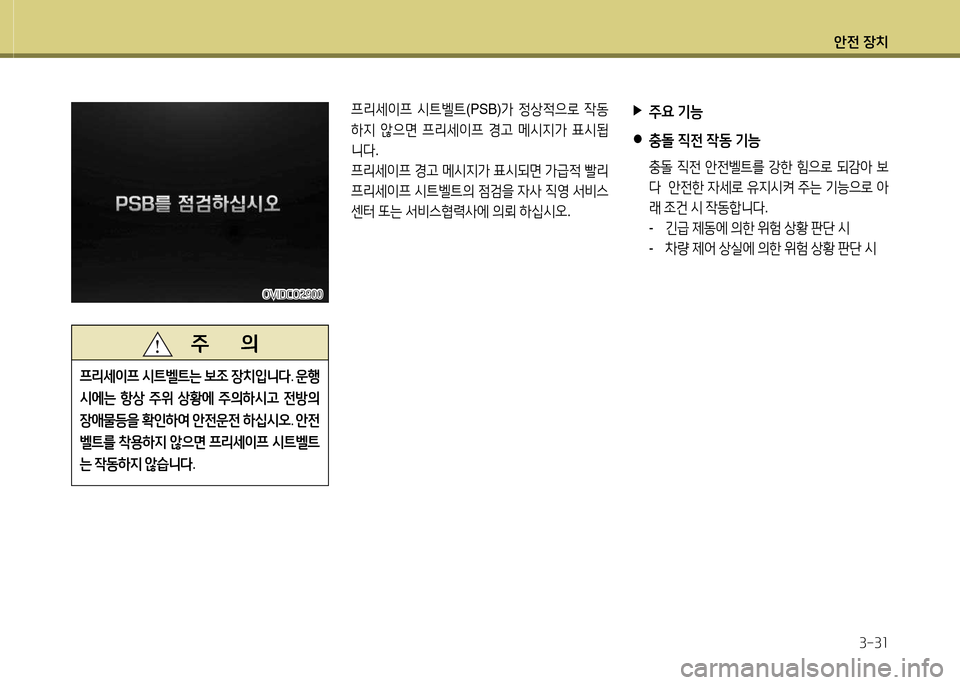This screenshot has height=685, width=960.
Task: Click paragraph starting '프리세이프 시트벨트(PSB)가 정상적으로'
Action: click(479, 130)
